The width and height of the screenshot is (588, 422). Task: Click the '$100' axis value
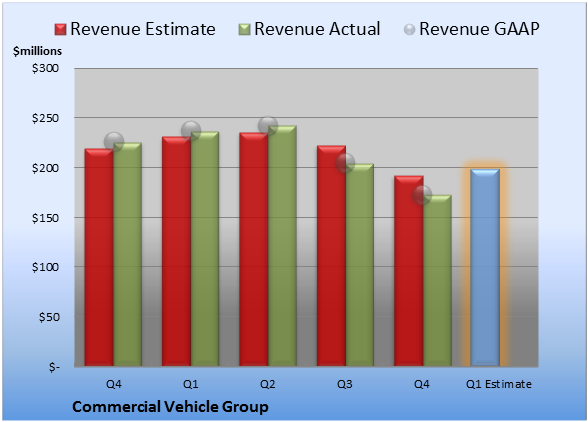(45, 267)
